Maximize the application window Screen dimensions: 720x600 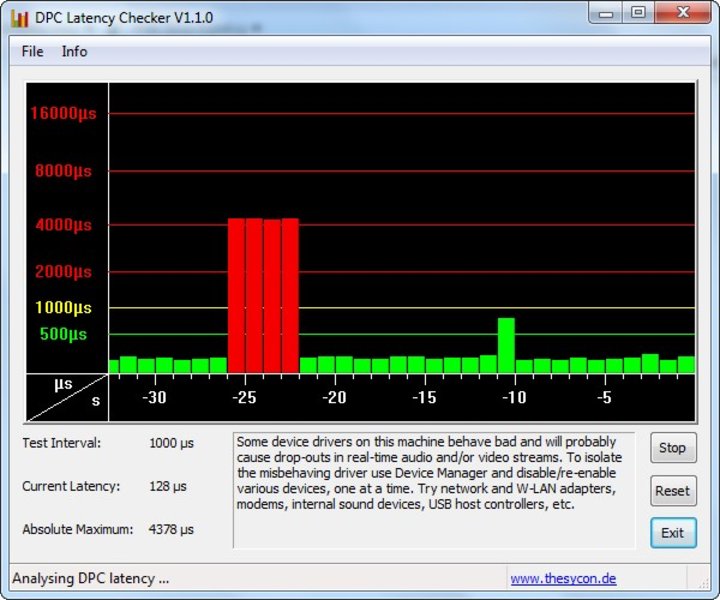(x=638, y=13)
